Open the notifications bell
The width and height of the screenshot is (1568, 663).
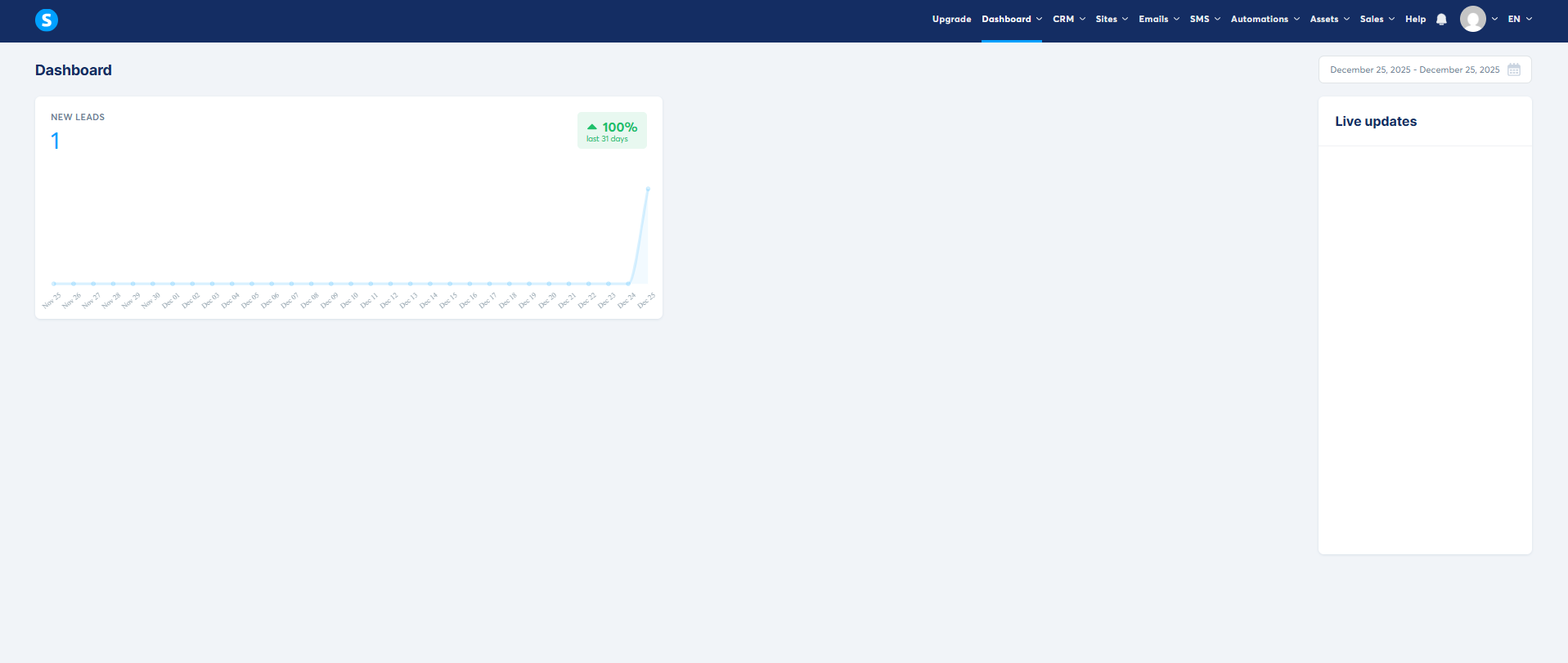click(x=1441, y=20)
